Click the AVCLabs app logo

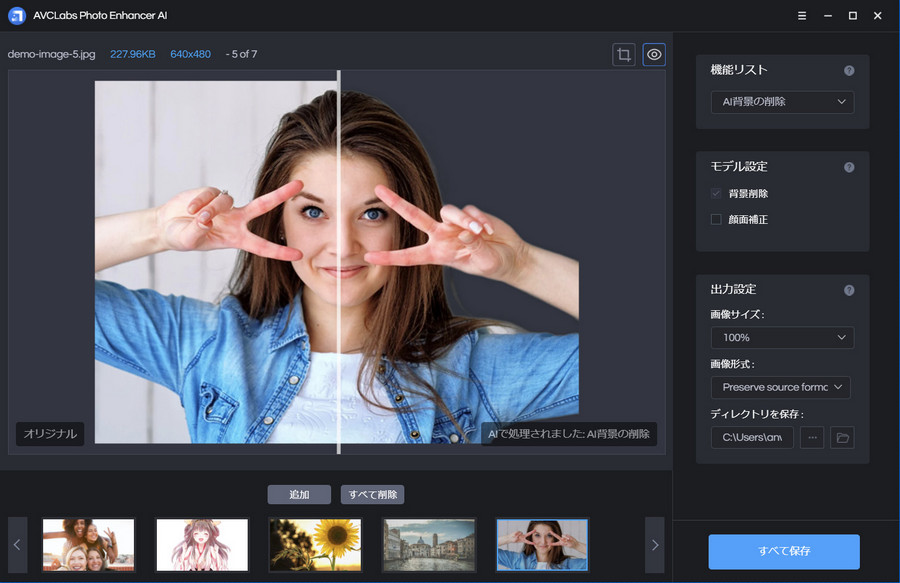17,15
